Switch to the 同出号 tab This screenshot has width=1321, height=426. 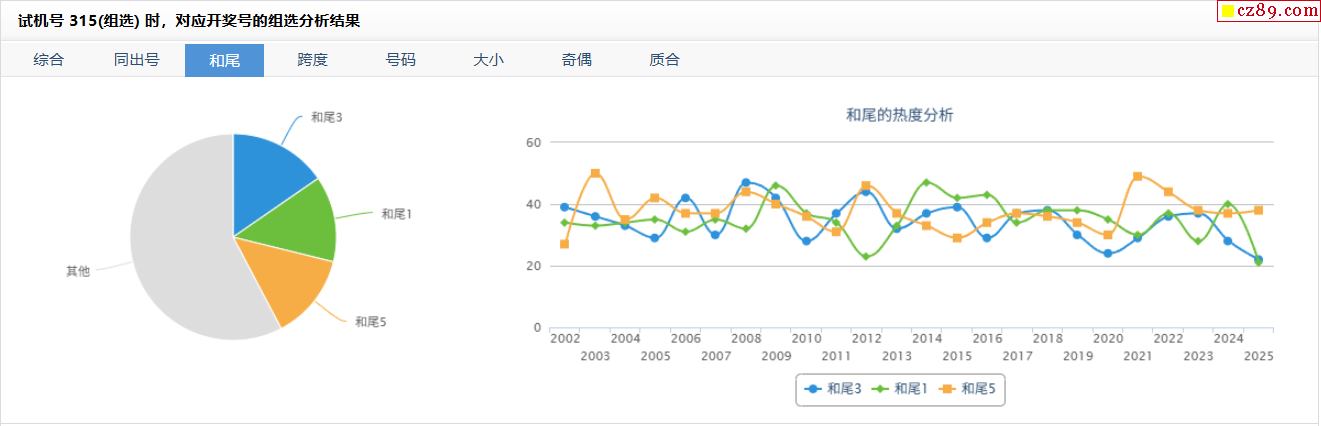(136, 60)
